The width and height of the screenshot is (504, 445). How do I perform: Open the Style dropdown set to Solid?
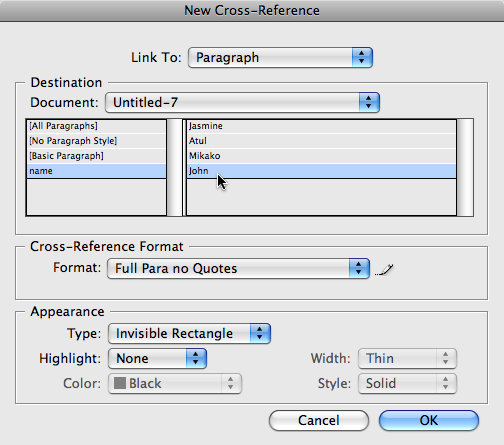pos(407,383)
